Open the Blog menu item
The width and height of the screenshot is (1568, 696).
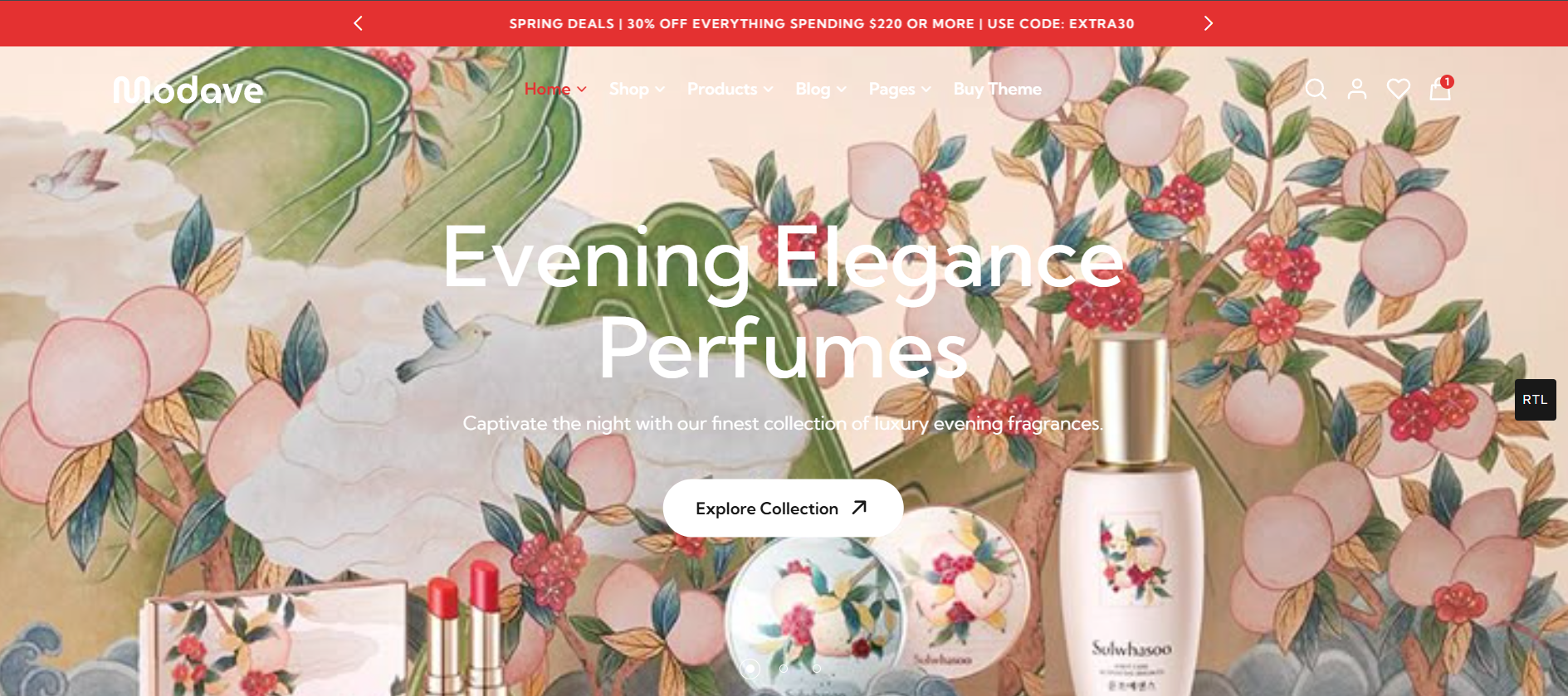820,89
